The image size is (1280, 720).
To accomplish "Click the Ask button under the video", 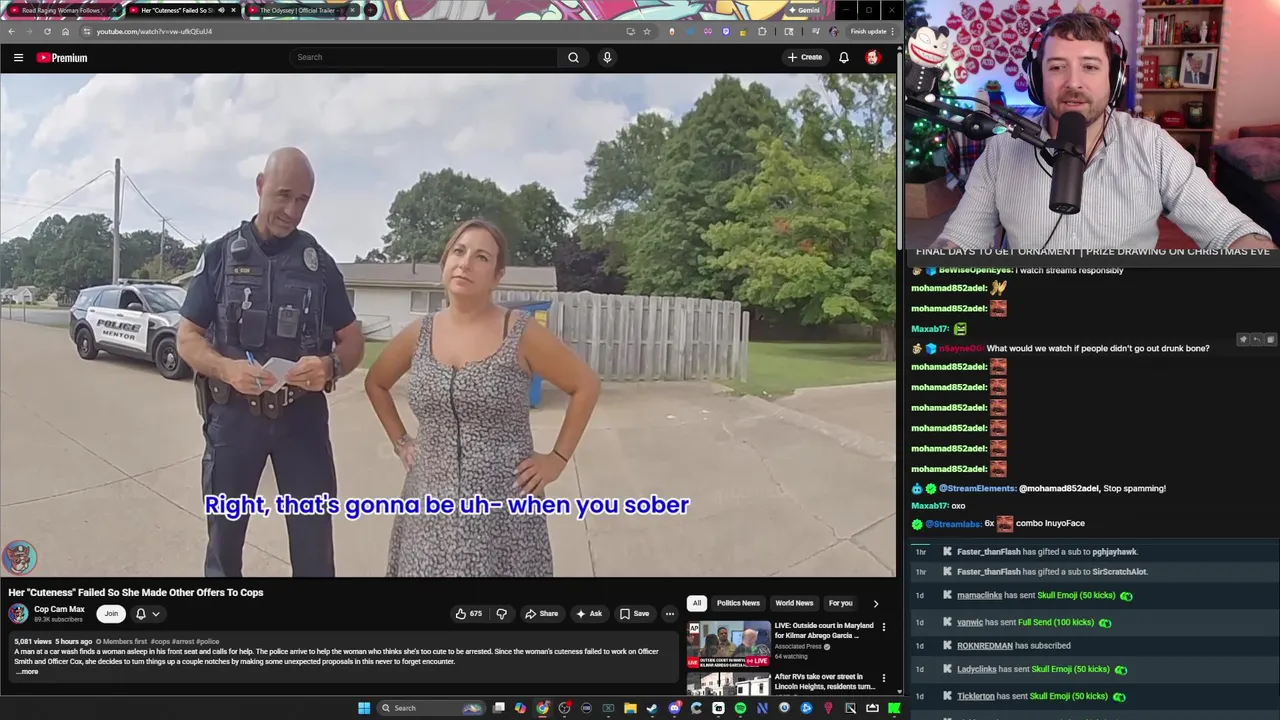I will coord(589,614).
